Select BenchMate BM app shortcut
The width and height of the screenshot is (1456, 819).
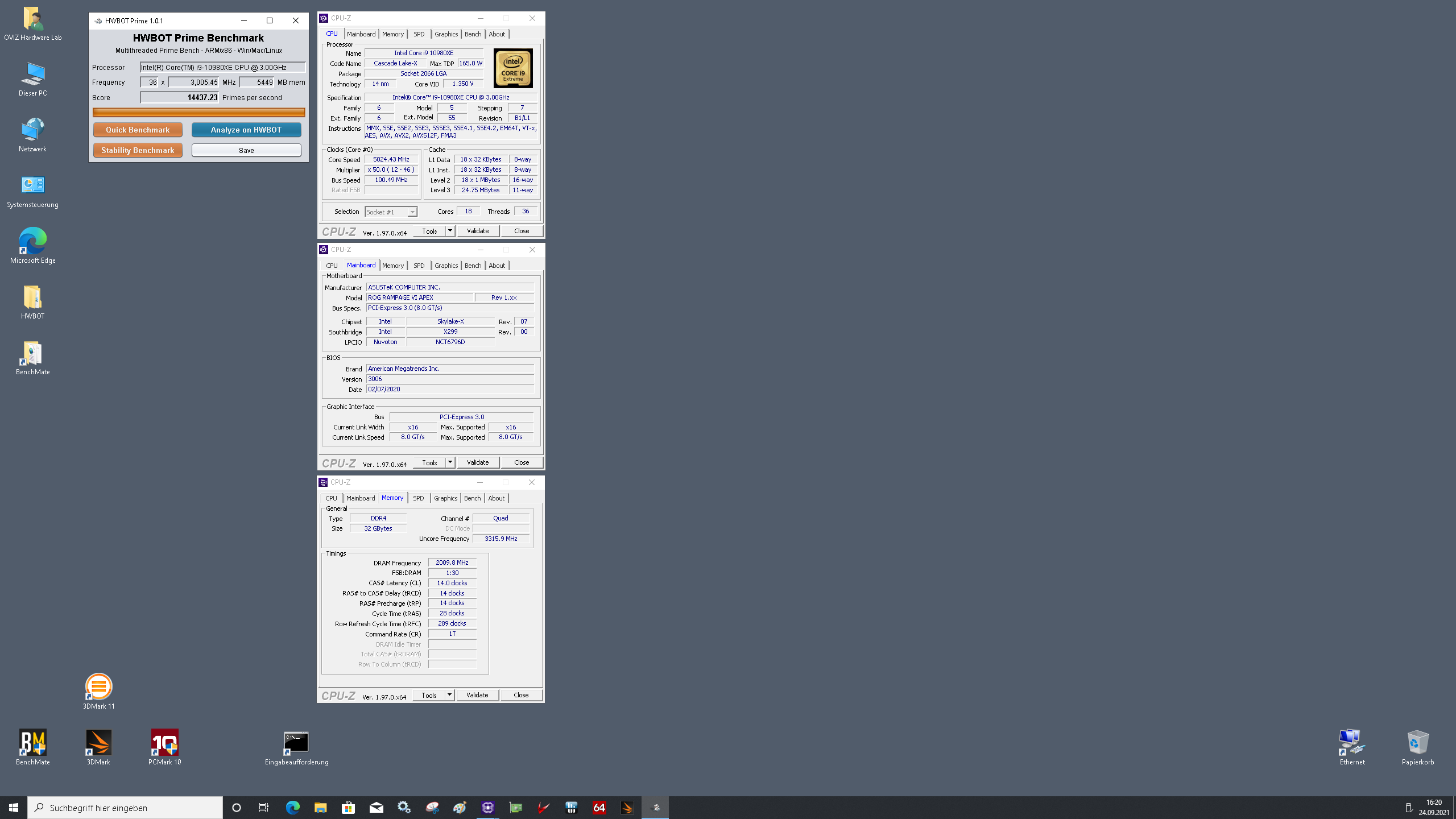click(32, 748)
